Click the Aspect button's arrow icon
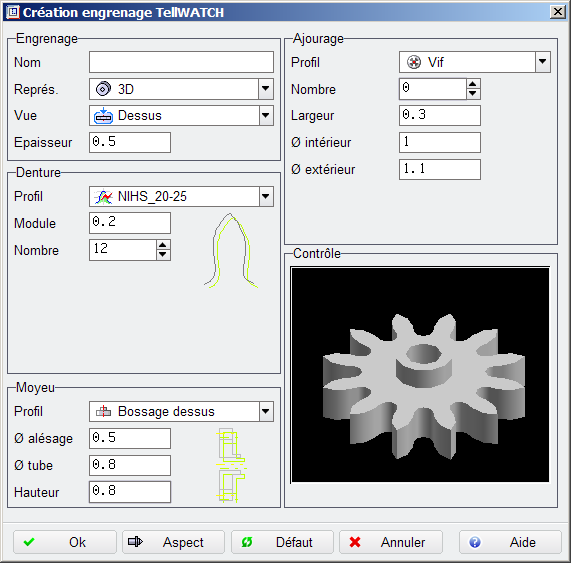The width and height of the screenshot is (571, 563). point(135,542)
